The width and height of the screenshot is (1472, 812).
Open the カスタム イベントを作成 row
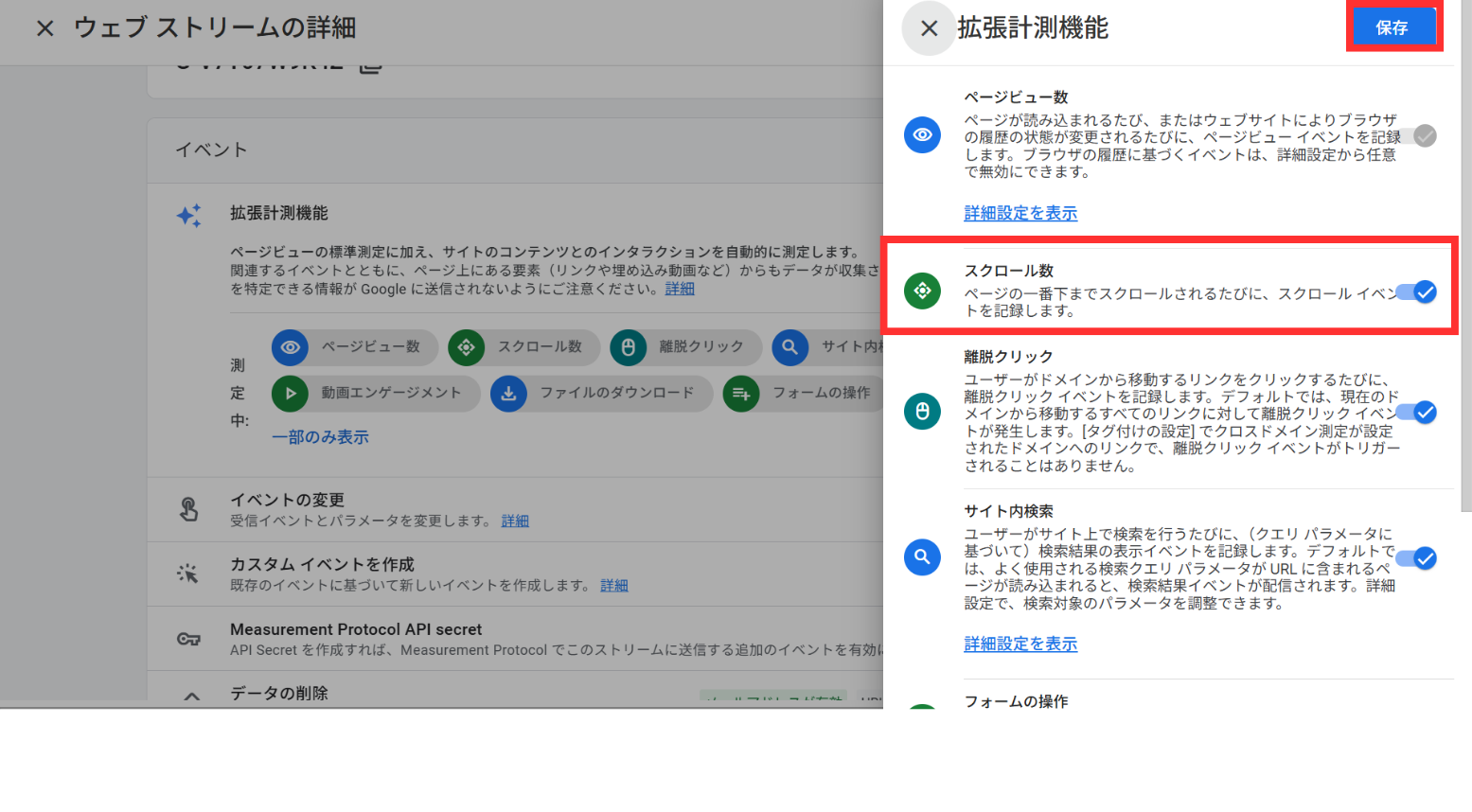pyautogui.click(x=515, y=574)
